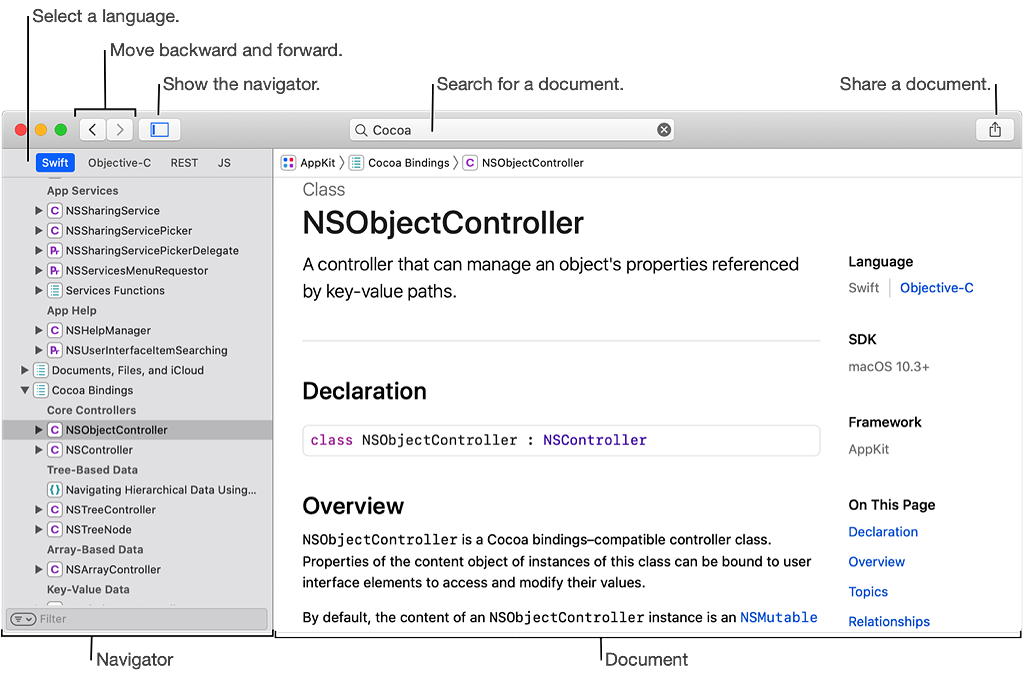Go forward with the forward arrow button
This screenshot has height=675, width=1024.
pyautogui.click(x=120, y=130)
